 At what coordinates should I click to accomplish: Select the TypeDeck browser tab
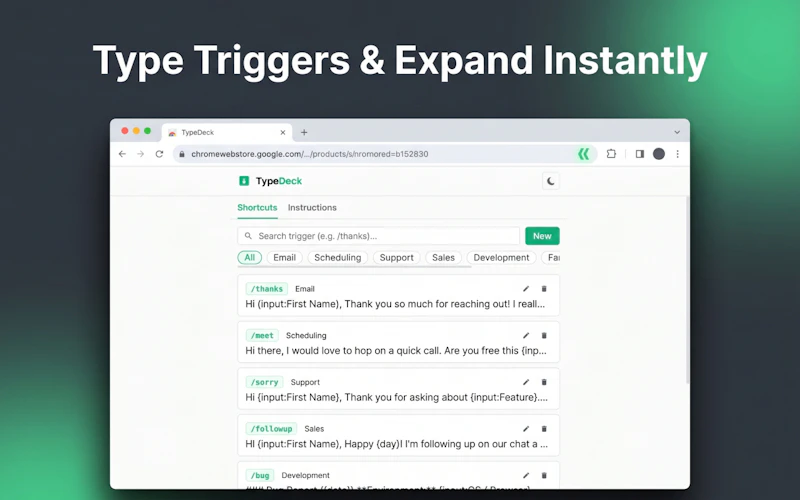click(227, 132)
